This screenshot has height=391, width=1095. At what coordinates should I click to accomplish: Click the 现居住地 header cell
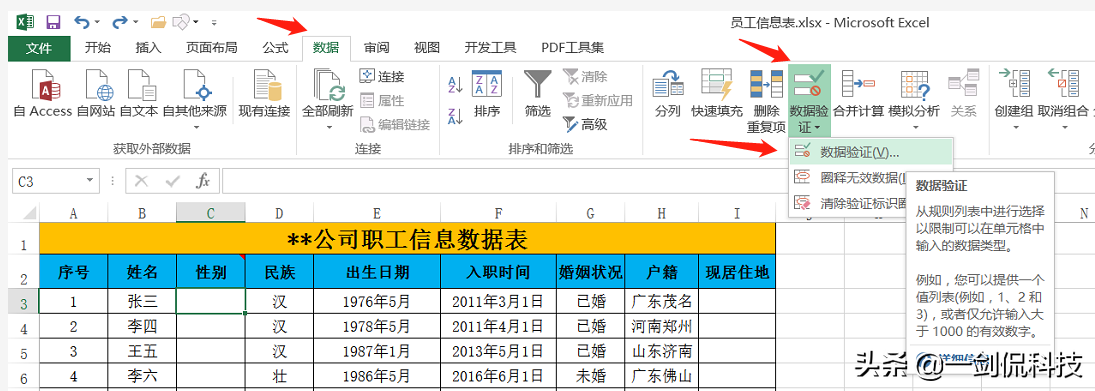pos(737,272)
